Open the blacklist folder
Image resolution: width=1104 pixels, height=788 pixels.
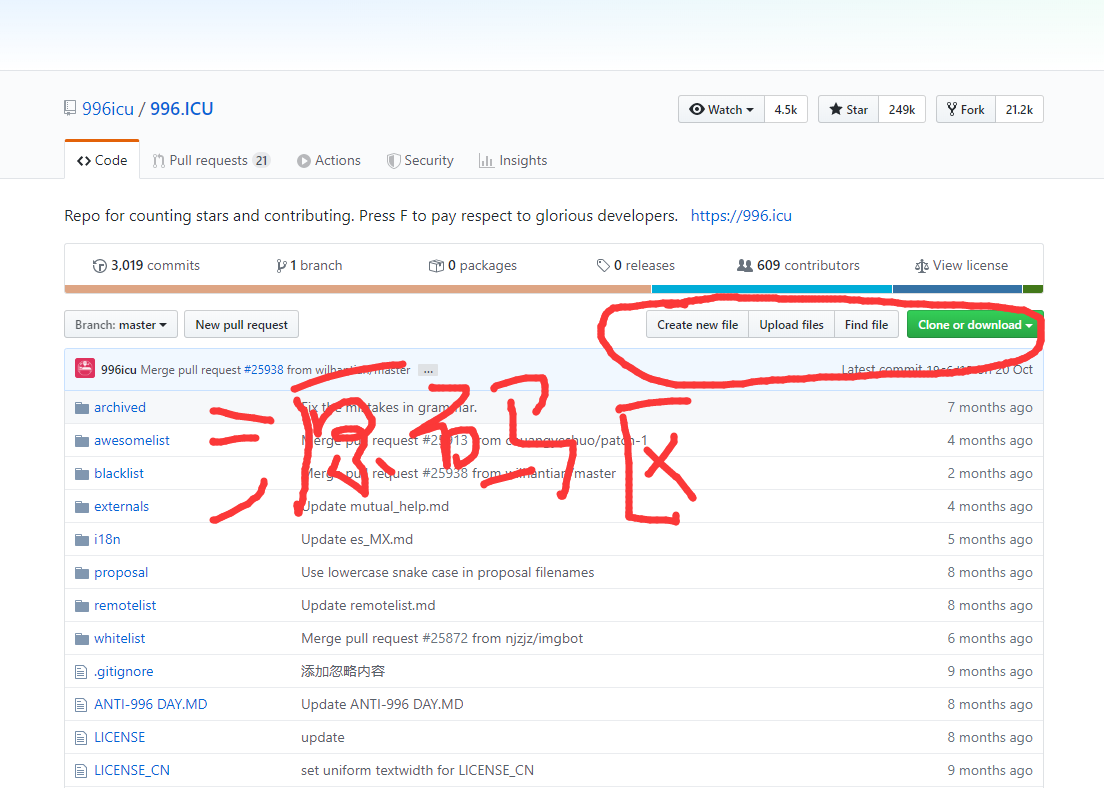[x=119, y=473]
